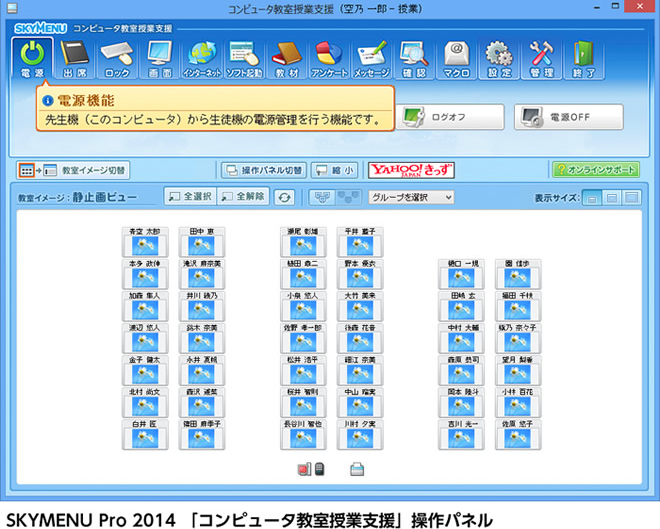
Task: Open the アンケート survey function
Action: (329, 58)
